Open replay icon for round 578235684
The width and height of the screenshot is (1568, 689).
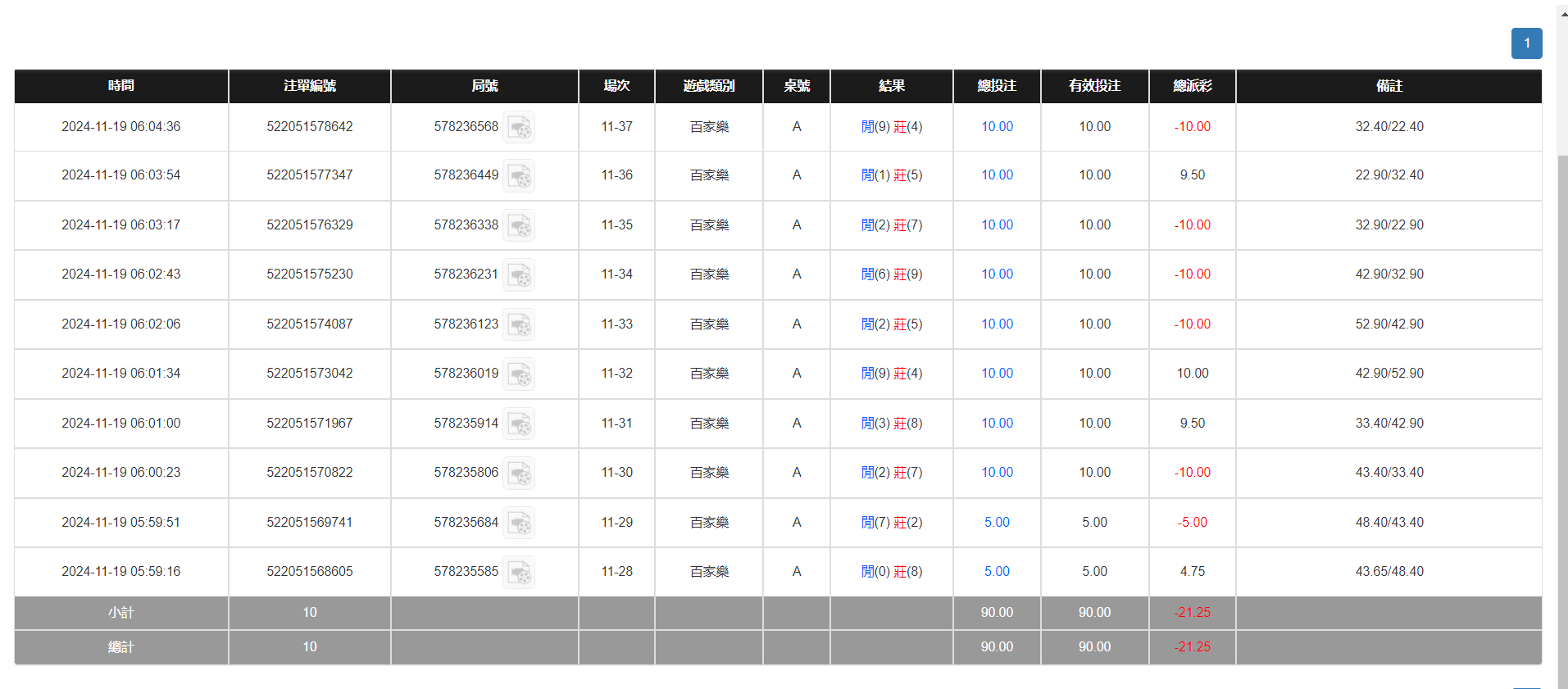(519, 523)
